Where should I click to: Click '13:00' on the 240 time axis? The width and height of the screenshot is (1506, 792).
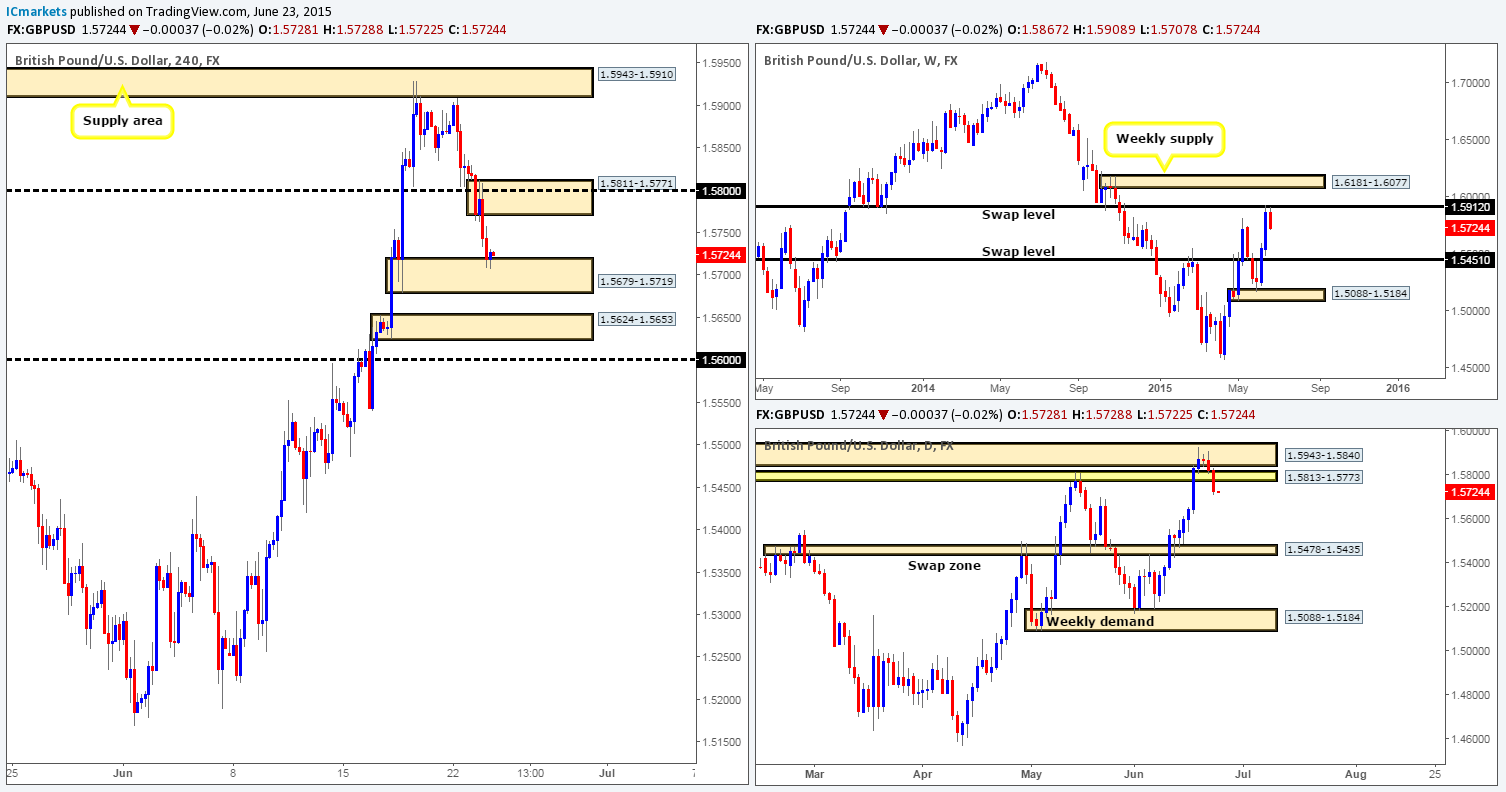click(x=530, y=772)
